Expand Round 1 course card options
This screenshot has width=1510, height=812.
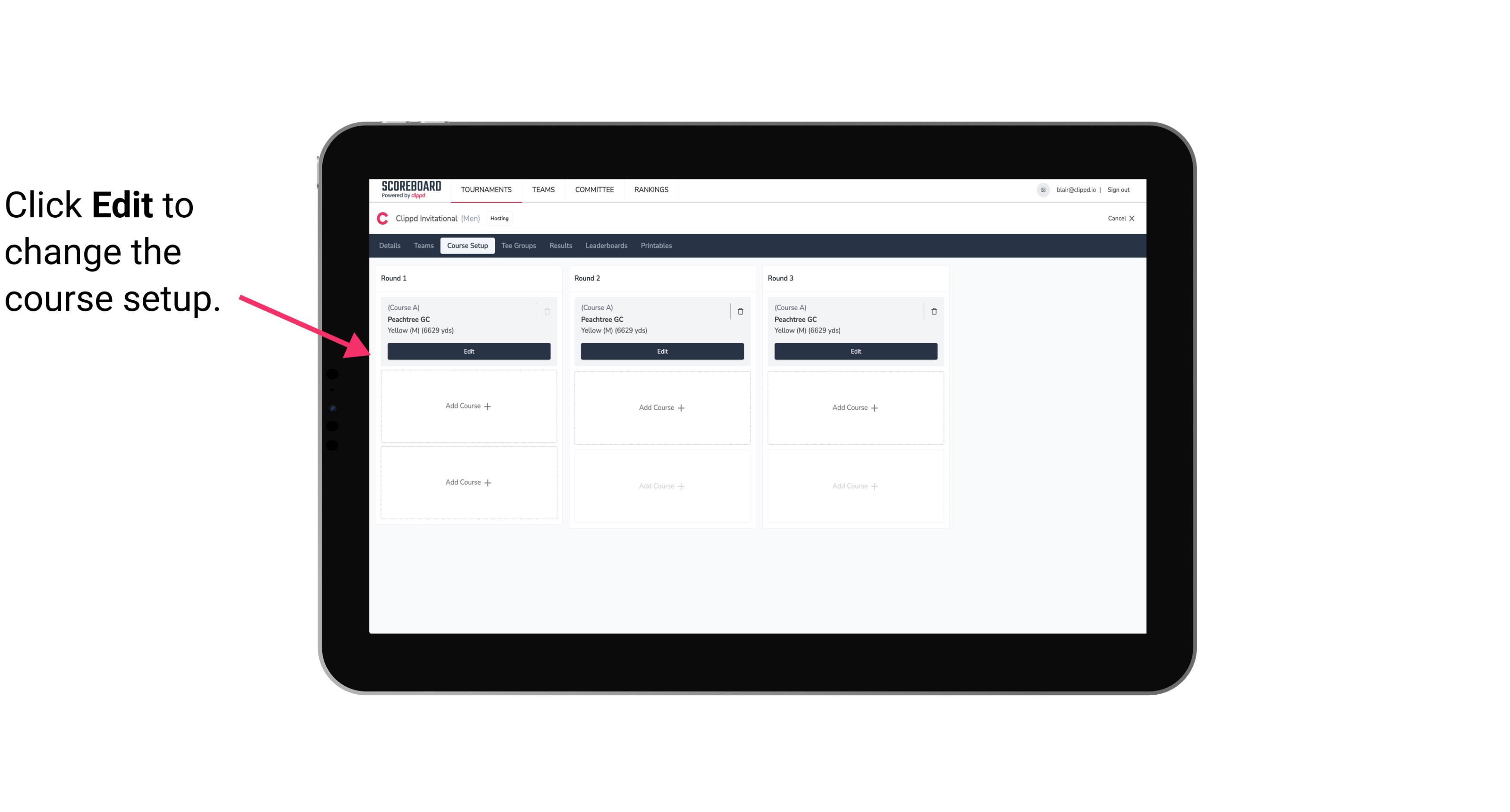pyautogui.click(x=548, y=311)
